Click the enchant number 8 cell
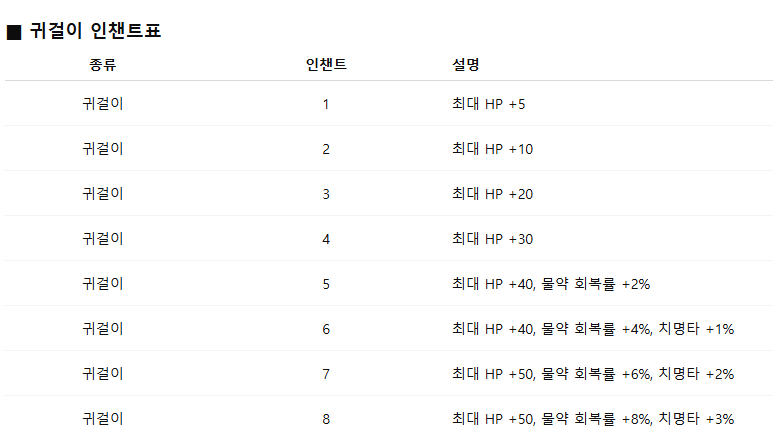Image resolution: width=779 pixels, height=444 pixels. 326,419
